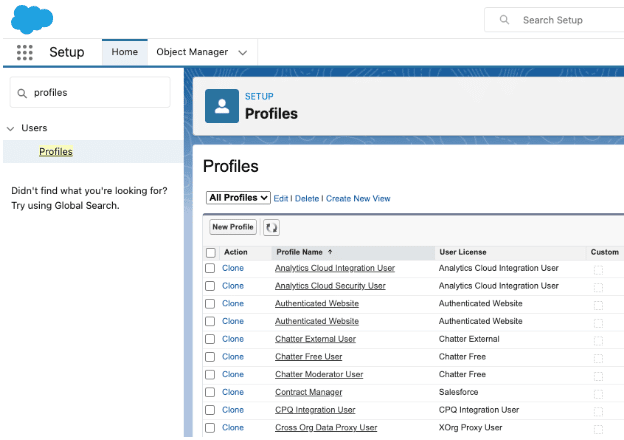Open Analytics Cloud Security User profile

point(330,286)
